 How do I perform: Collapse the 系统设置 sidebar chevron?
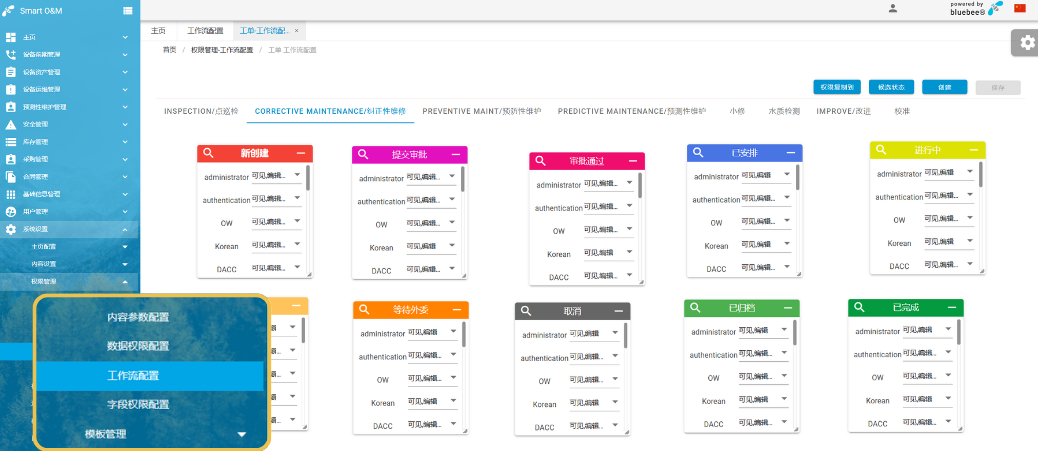click(125, 229)
